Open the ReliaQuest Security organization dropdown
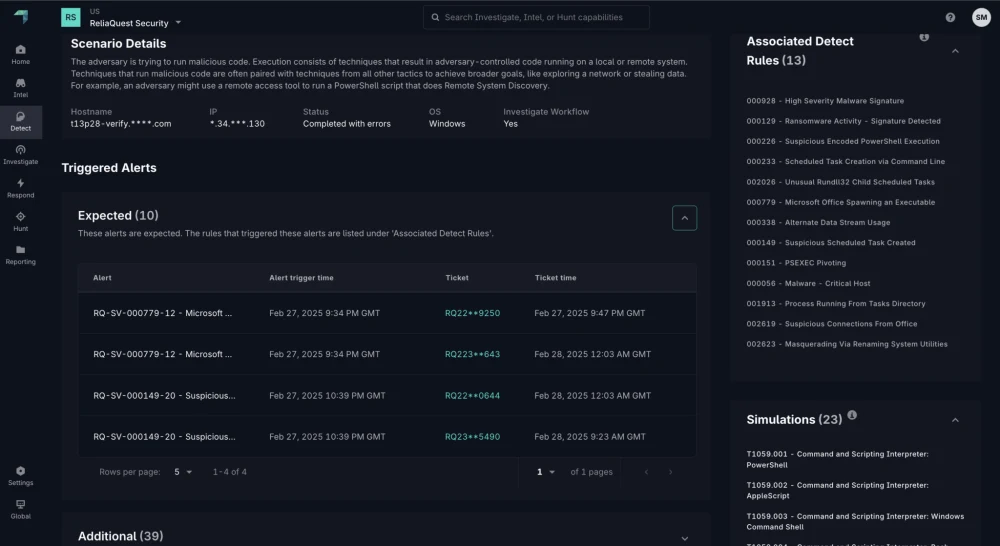 point(135,23)
